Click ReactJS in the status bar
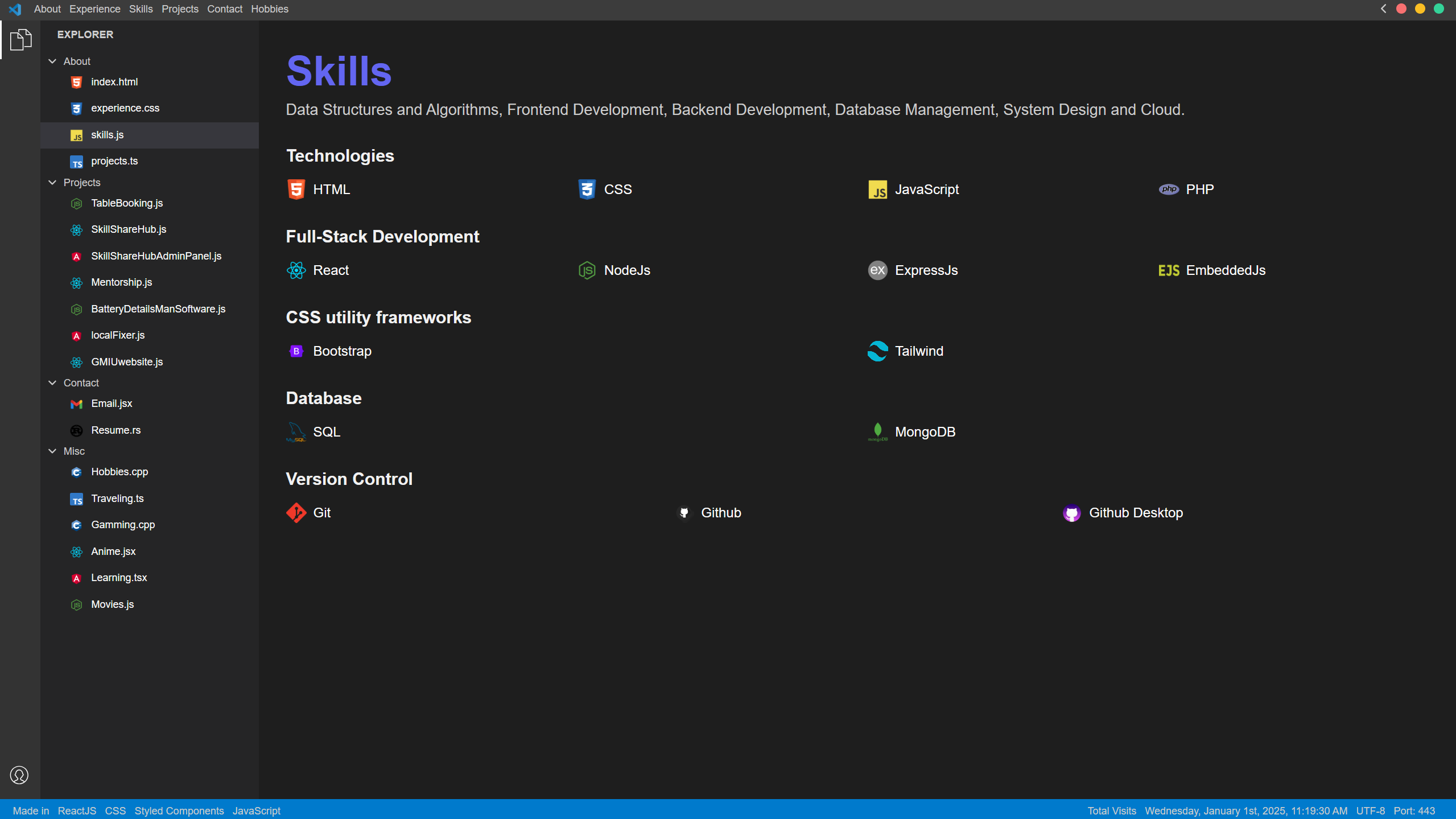Screen dimensions: 1456x819 (77, 810)
